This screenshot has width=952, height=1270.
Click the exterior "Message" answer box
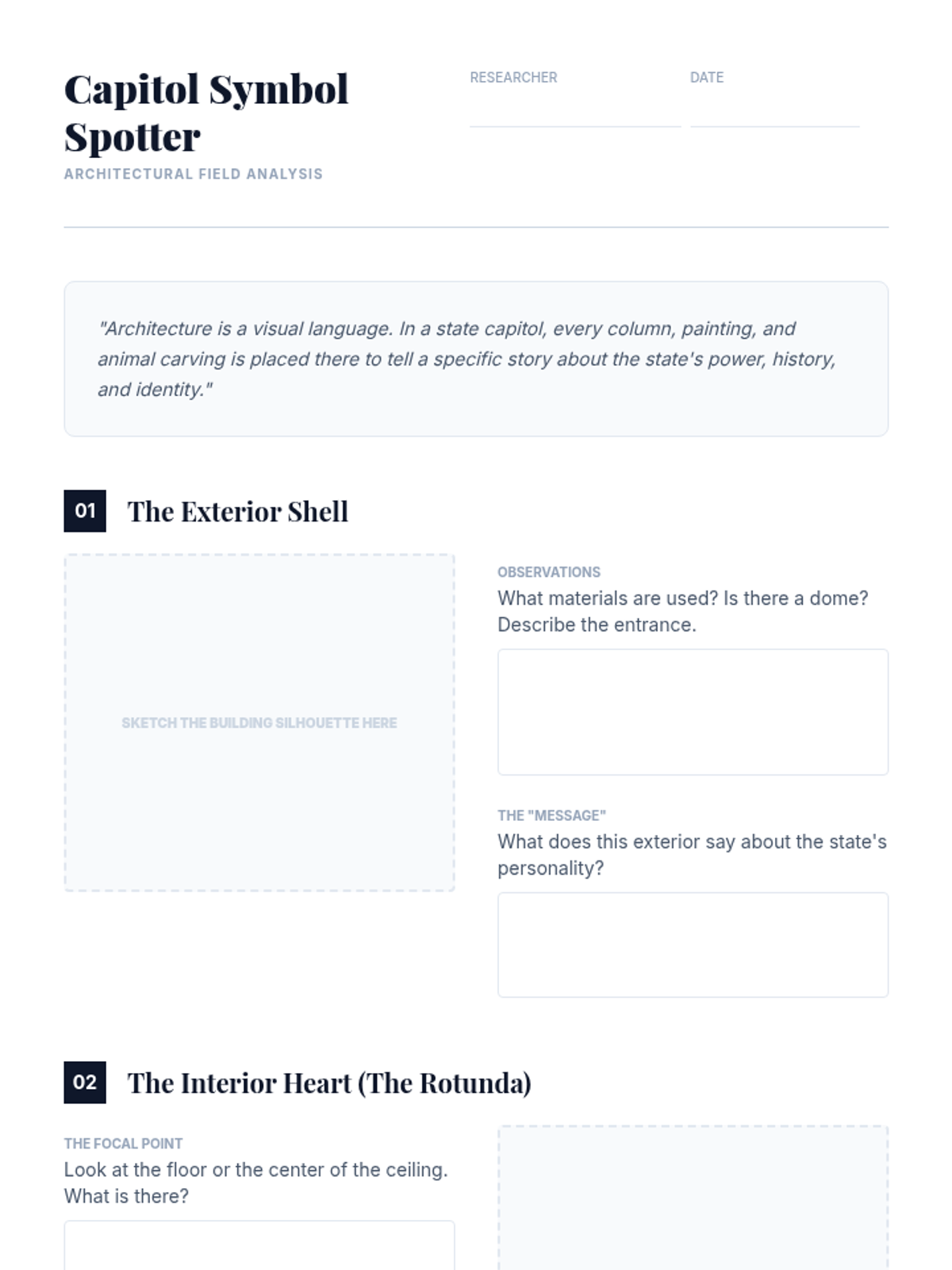693,945
